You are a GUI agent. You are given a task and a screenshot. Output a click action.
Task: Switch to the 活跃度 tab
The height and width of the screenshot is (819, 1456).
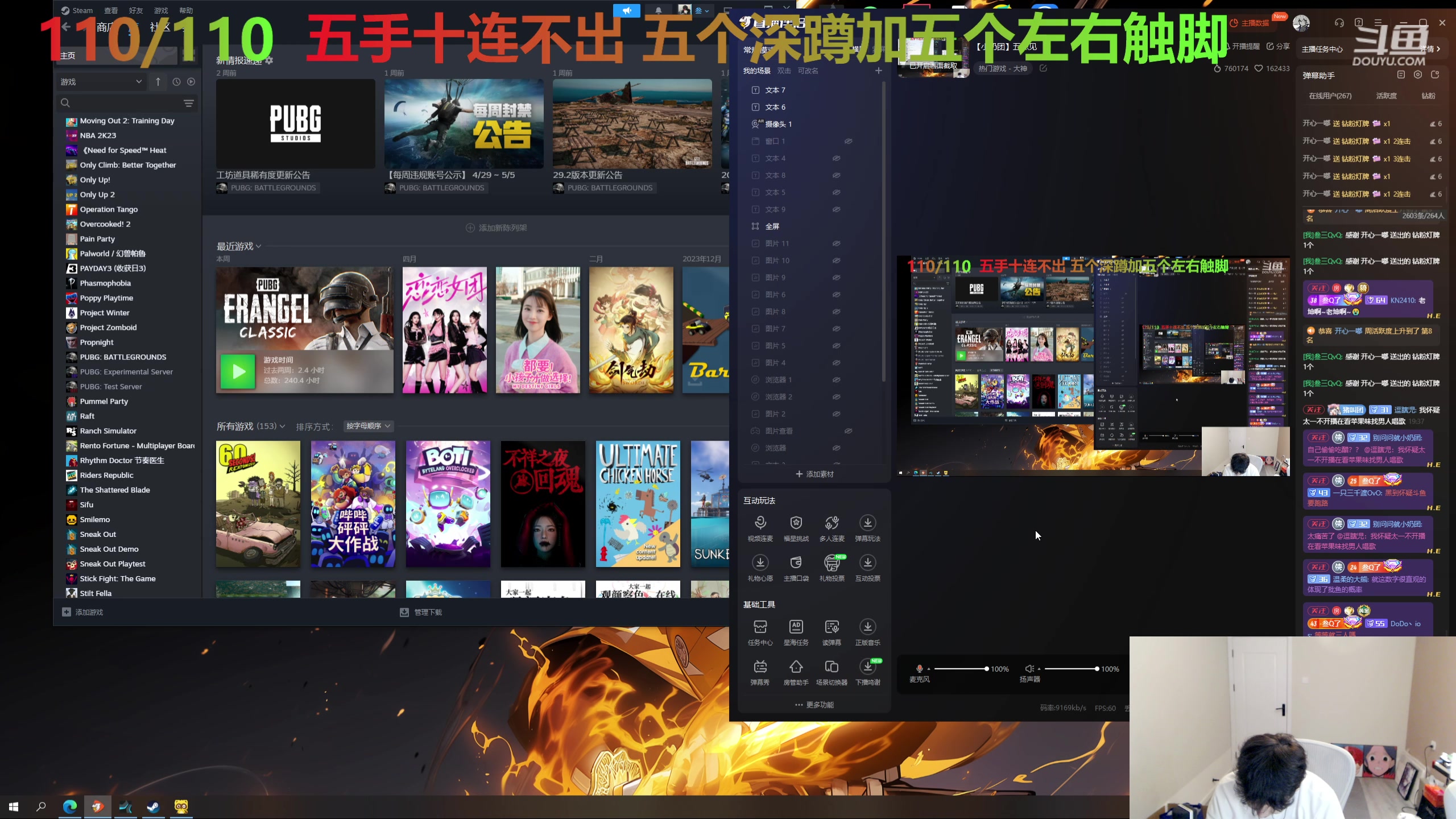tap(1386, 96)
